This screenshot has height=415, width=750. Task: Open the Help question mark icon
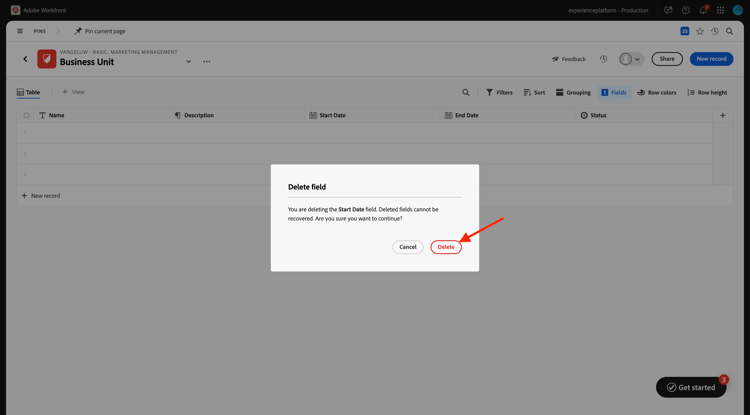tap(685, 10)
